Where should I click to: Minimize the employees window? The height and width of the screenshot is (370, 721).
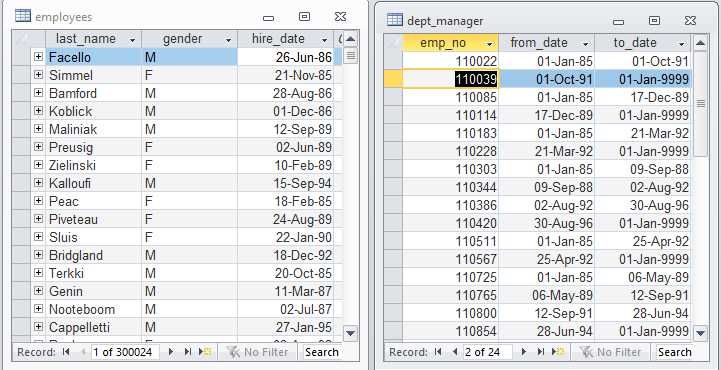click(x=269, y=18)
